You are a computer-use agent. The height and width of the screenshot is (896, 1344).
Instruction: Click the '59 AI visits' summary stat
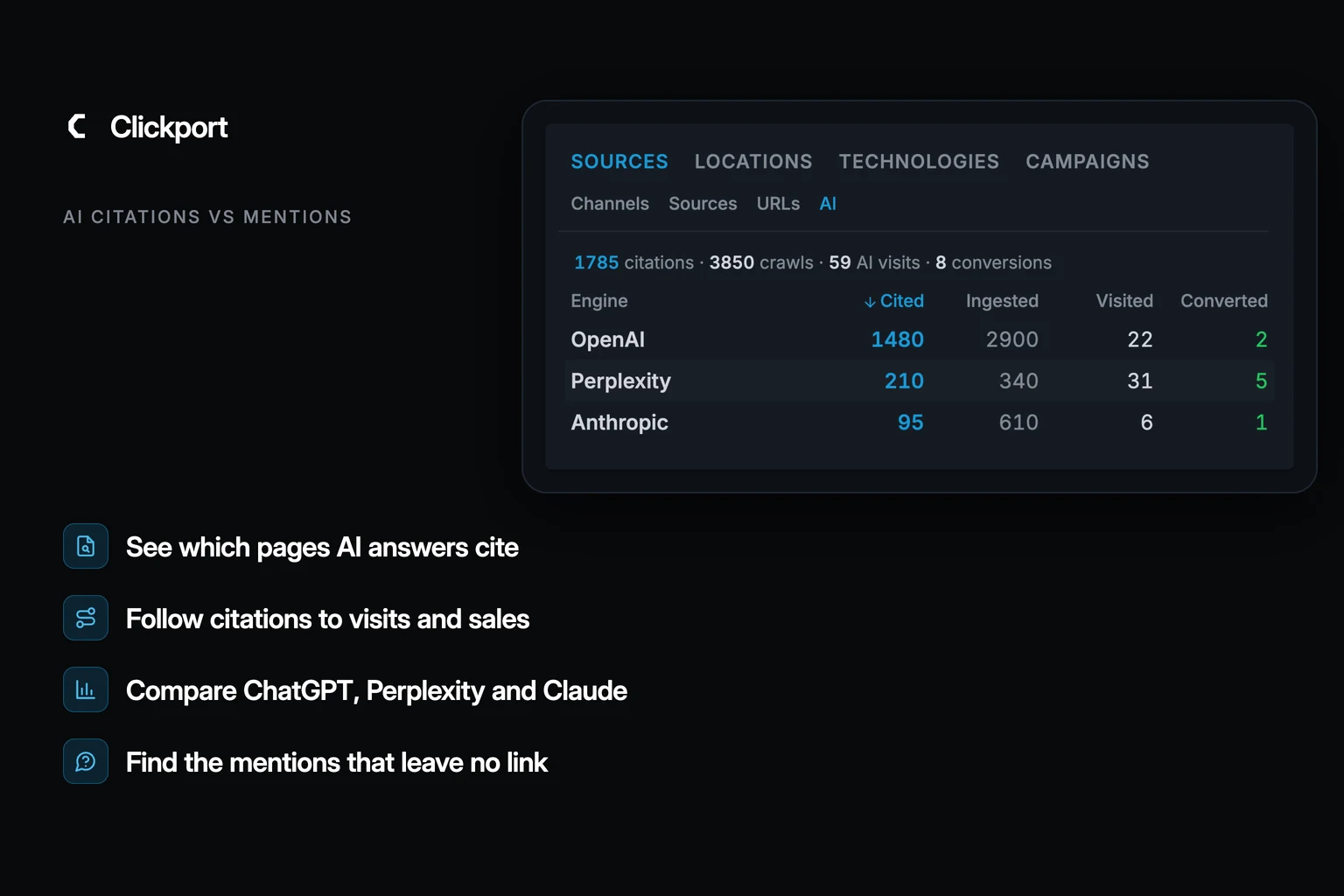tap(875, 262)
